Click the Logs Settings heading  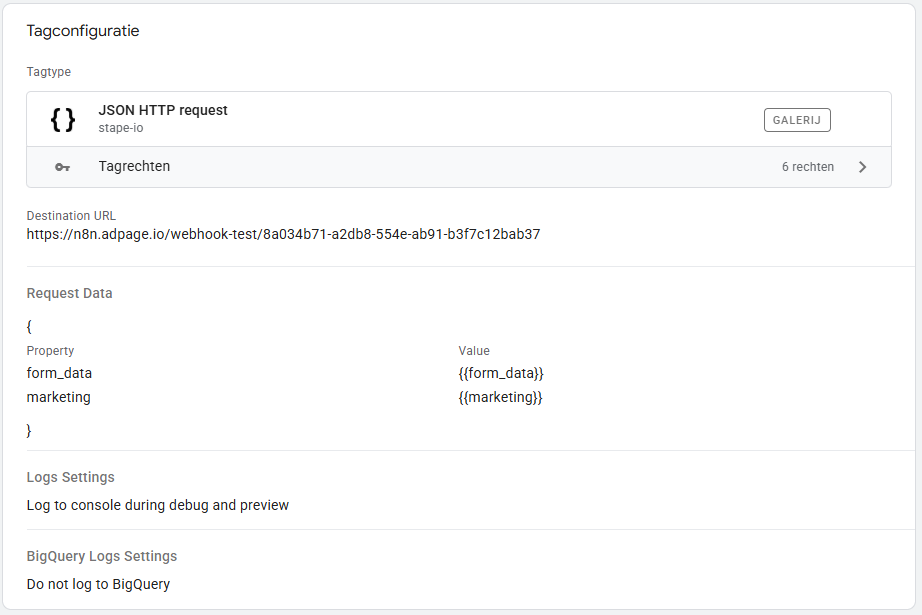[x=70, y=478]
